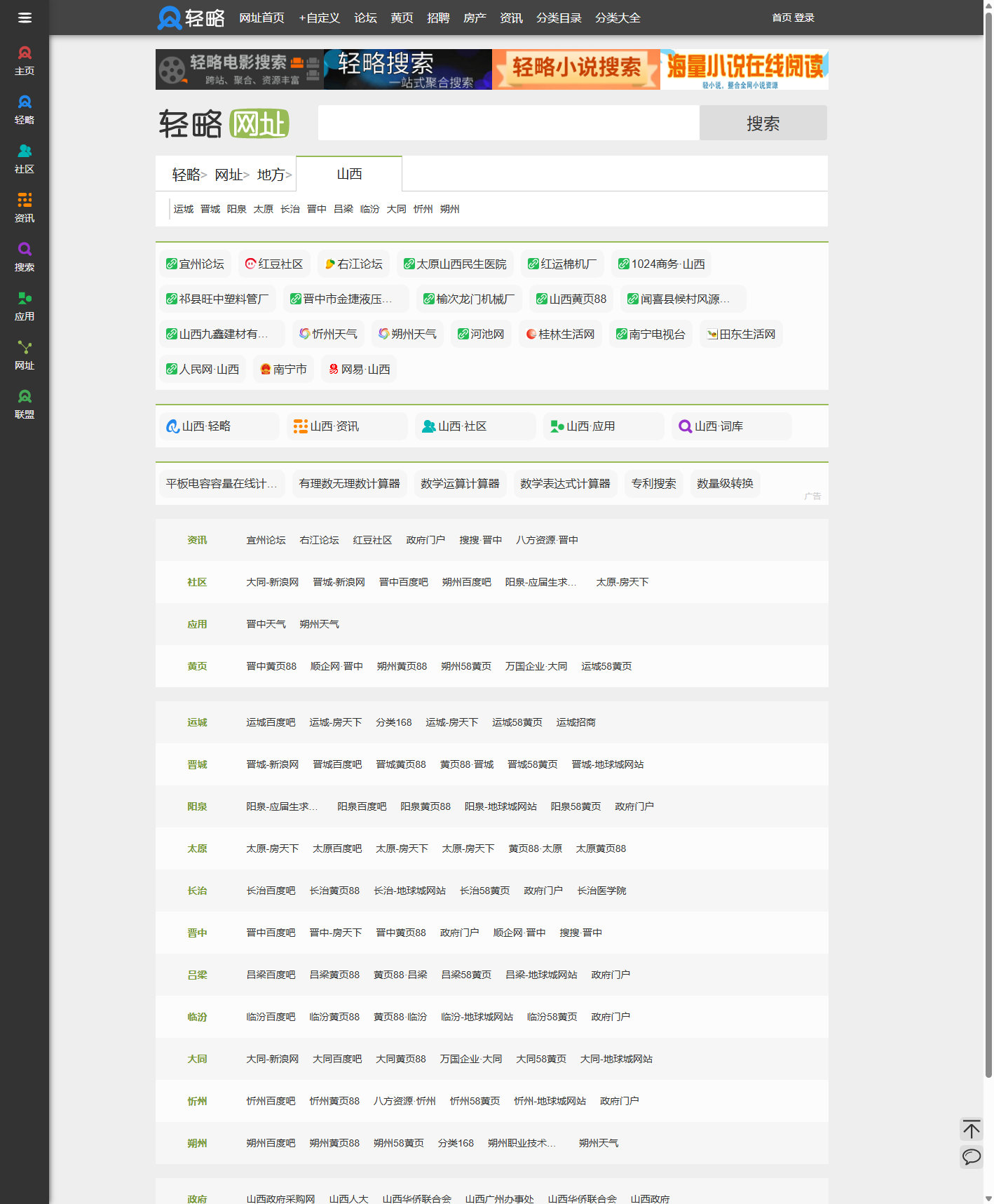The height and width of the screenshot is (1204, 994).
Task: Select 招聘 in the top menu bar
Action: (x=438, y=18)
